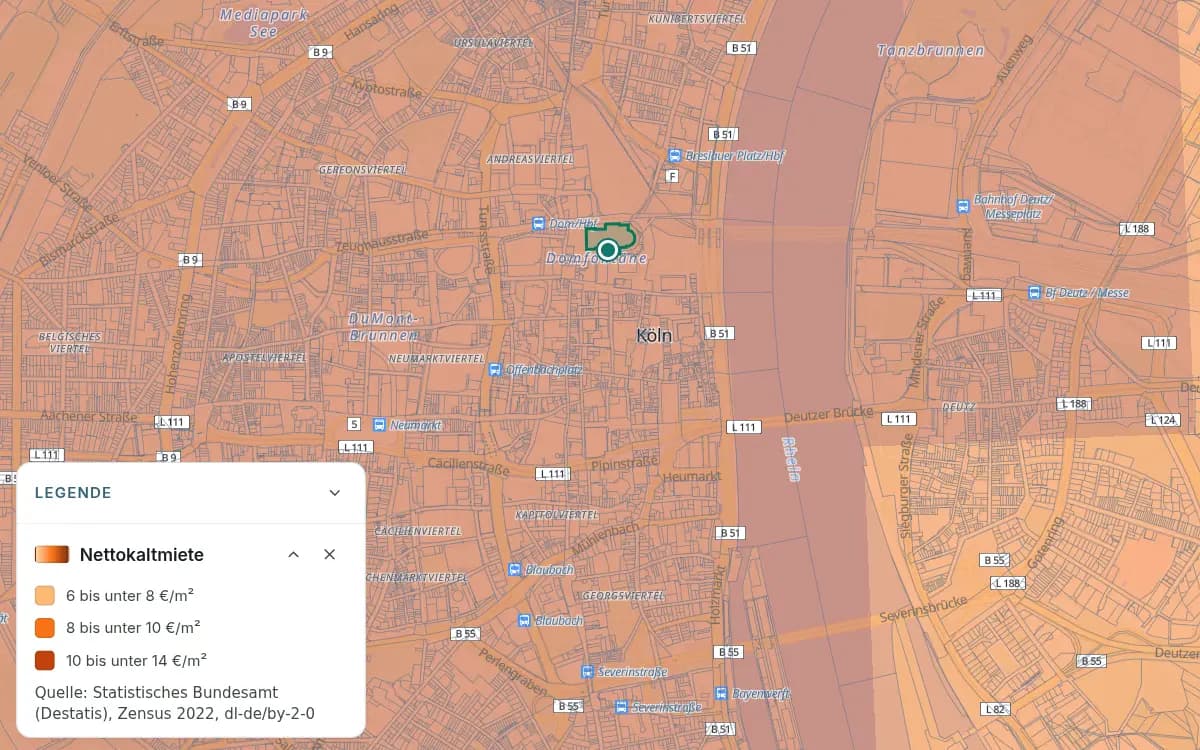Click the GEORGSVIERTEL district label

click(x=623, y=595)
